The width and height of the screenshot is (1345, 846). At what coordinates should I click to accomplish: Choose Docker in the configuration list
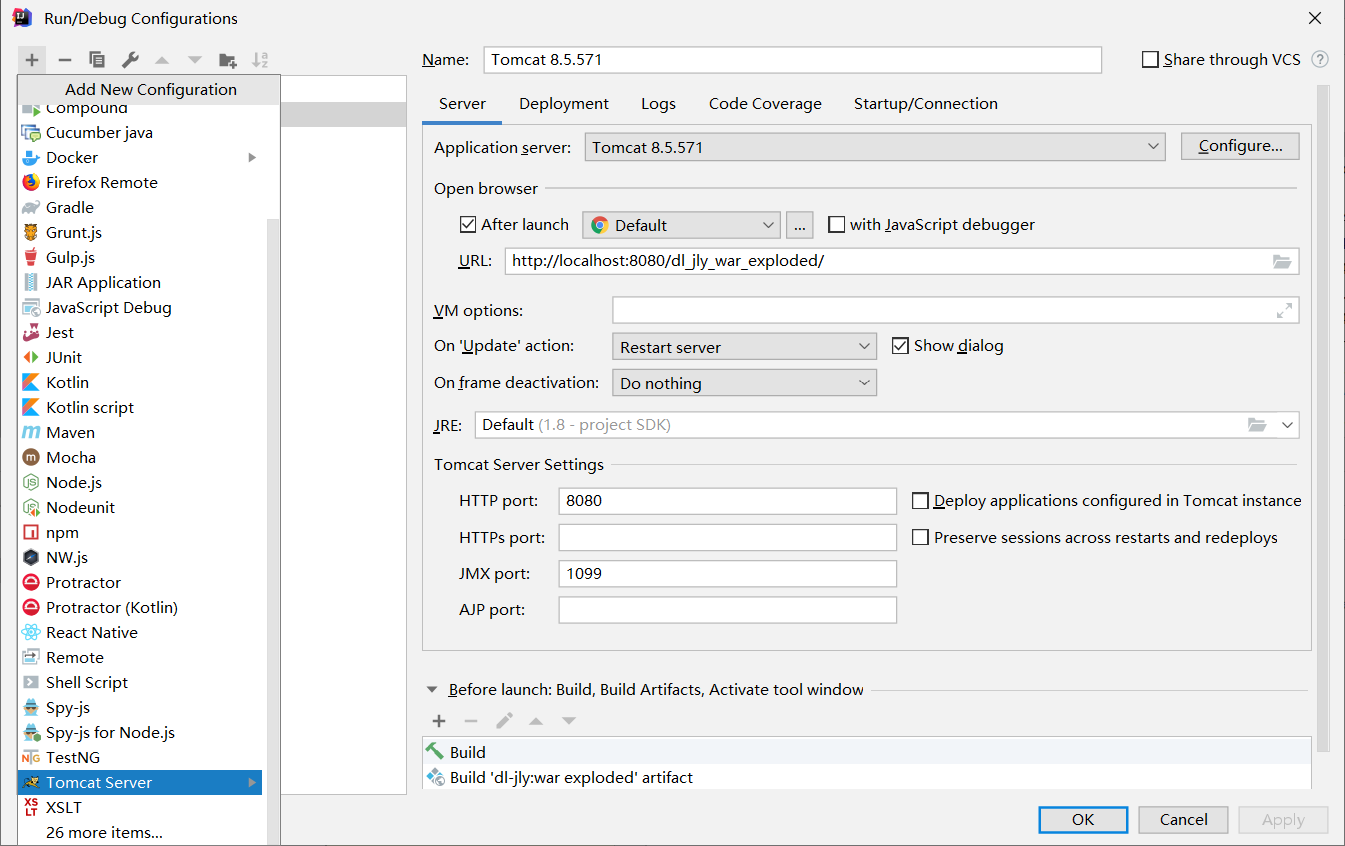pyautogui.click(x=140, y=157)
